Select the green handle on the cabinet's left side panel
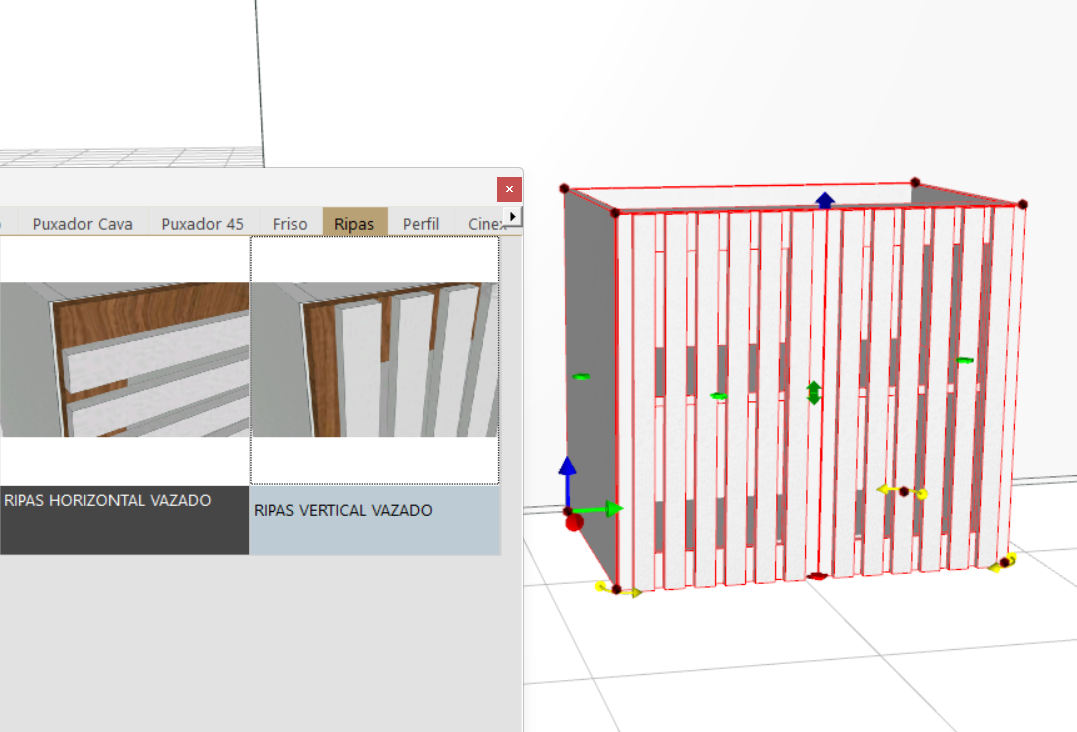Image resolution: width=1077 pixels, height=732 pixels. coord(581,377)
